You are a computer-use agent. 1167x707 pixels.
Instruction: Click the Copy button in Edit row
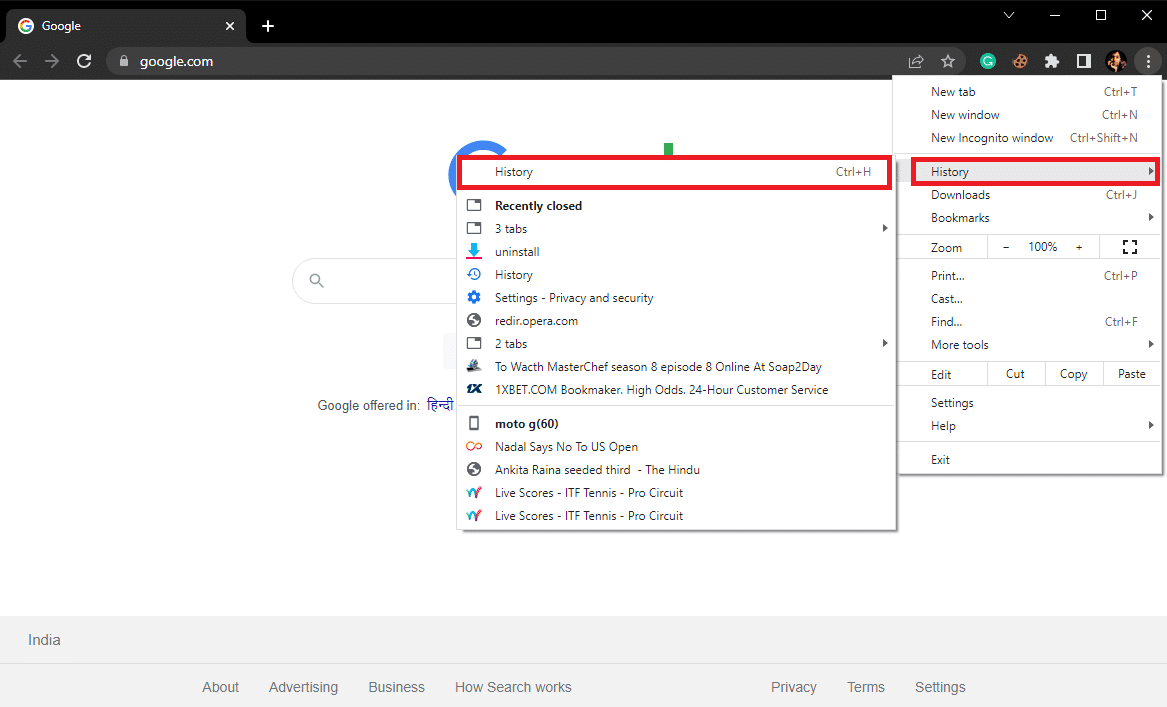point(1073,374)
